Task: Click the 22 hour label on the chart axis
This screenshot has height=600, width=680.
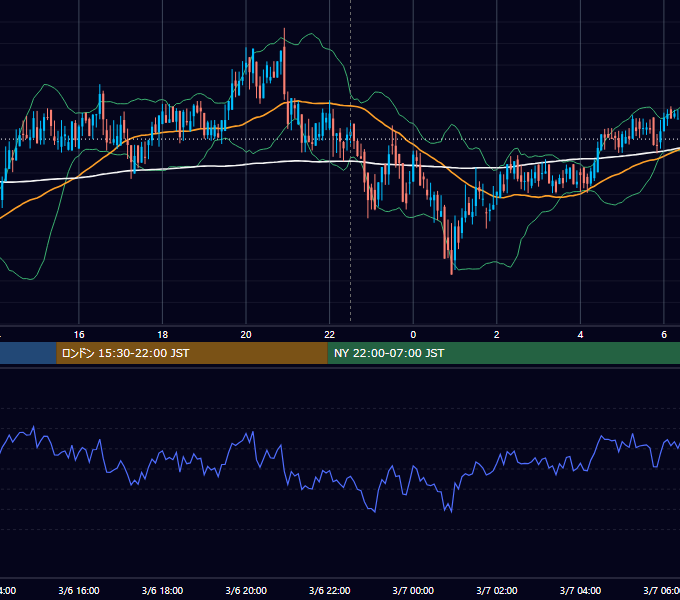Action: (330, 335)
